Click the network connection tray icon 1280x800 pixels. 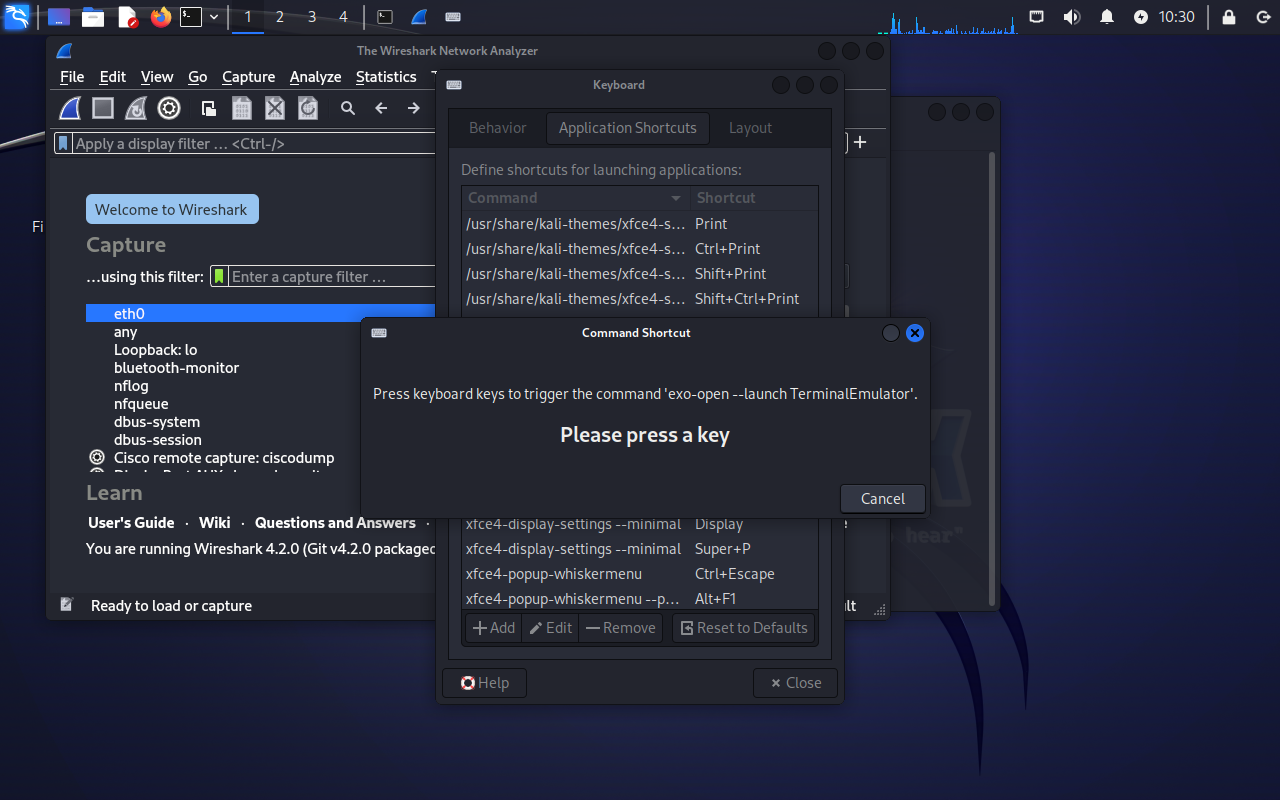pos(1037,17)
